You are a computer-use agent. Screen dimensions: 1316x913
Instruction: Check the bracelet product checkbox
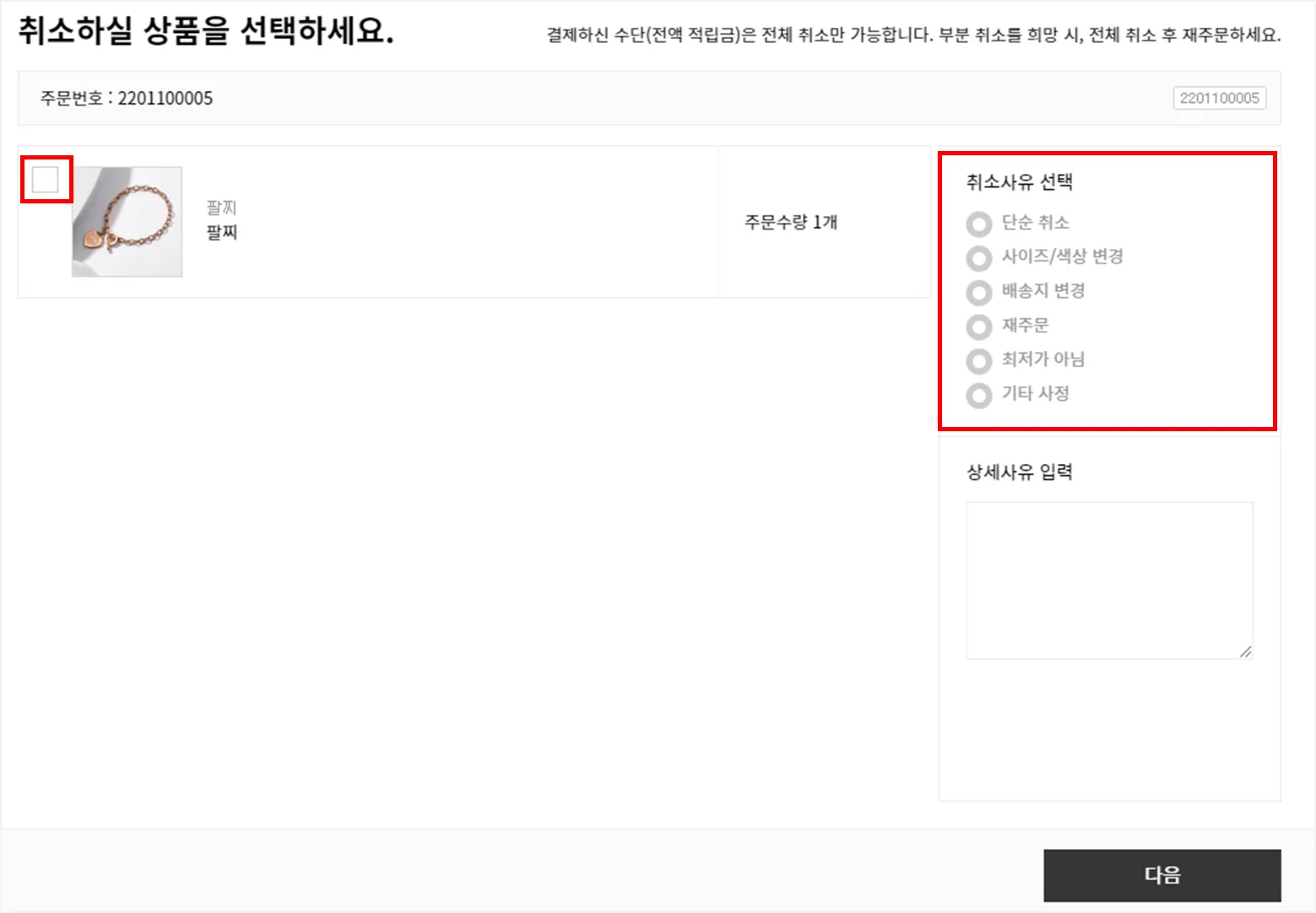[x=46, y=180]
